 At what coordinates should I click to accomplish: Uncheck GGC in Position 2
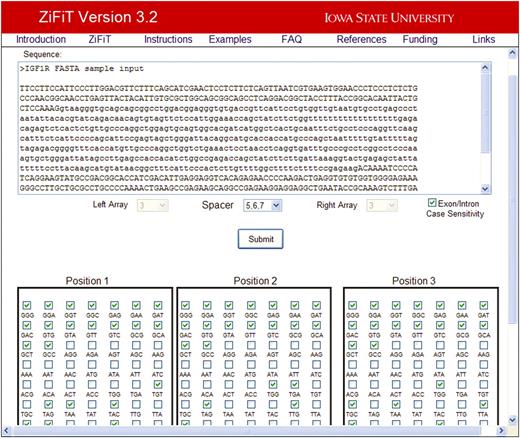(x=251, y=305)
